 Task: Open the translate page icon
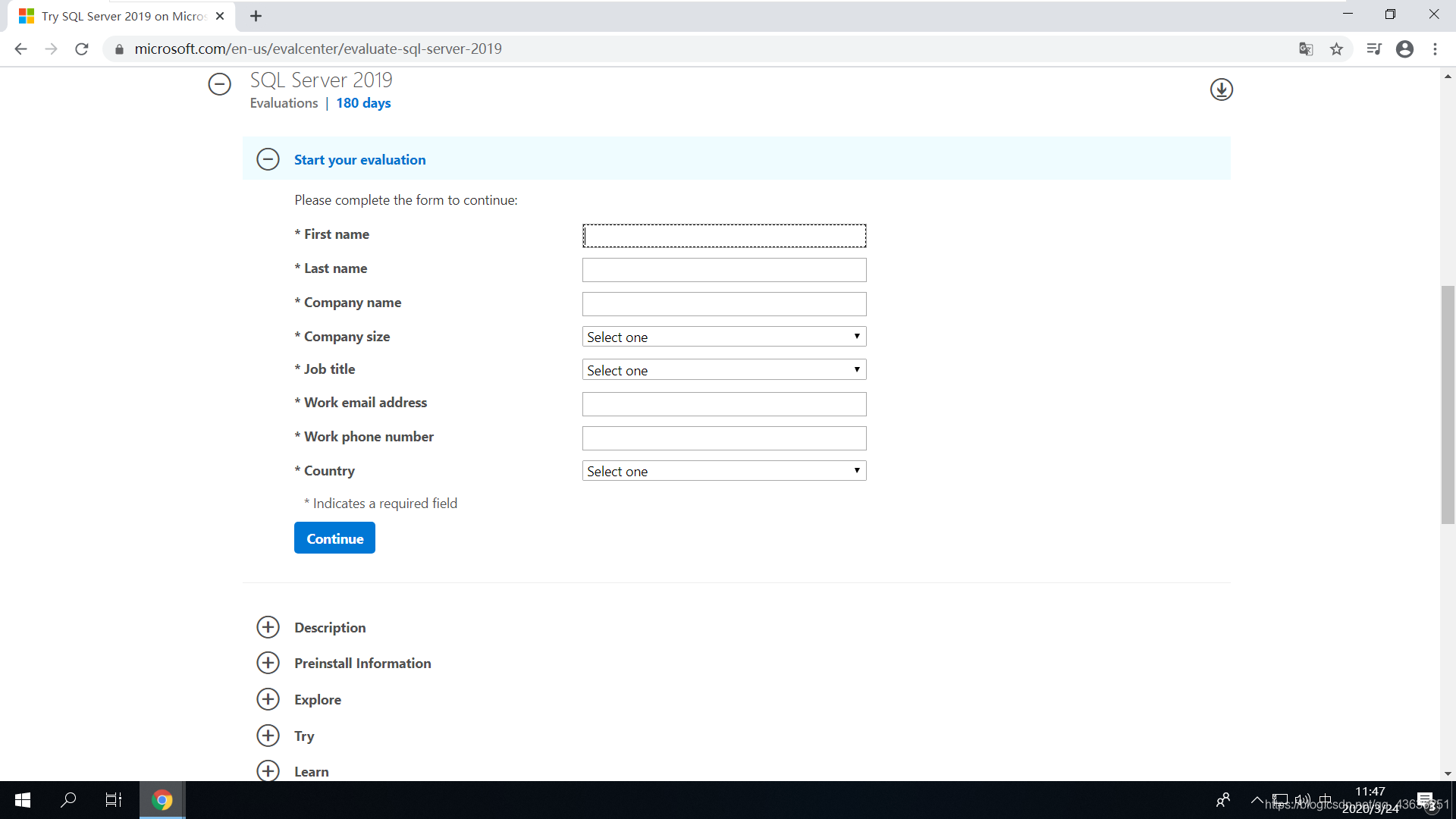[x=1306, y=49]
